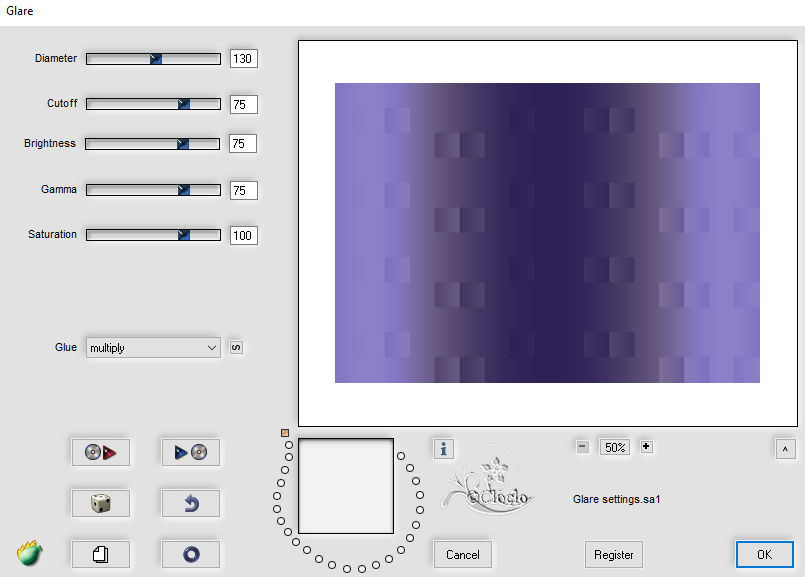
Task: Click the Cancel button
Action: pyautogui.click(x=463, y=554)
